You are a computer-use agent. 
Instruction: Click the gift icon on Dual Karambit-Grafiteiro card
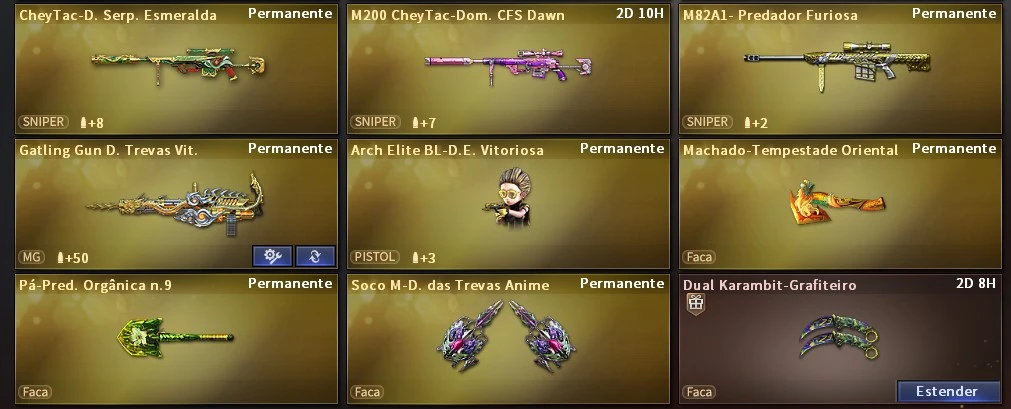pos(695,303)
